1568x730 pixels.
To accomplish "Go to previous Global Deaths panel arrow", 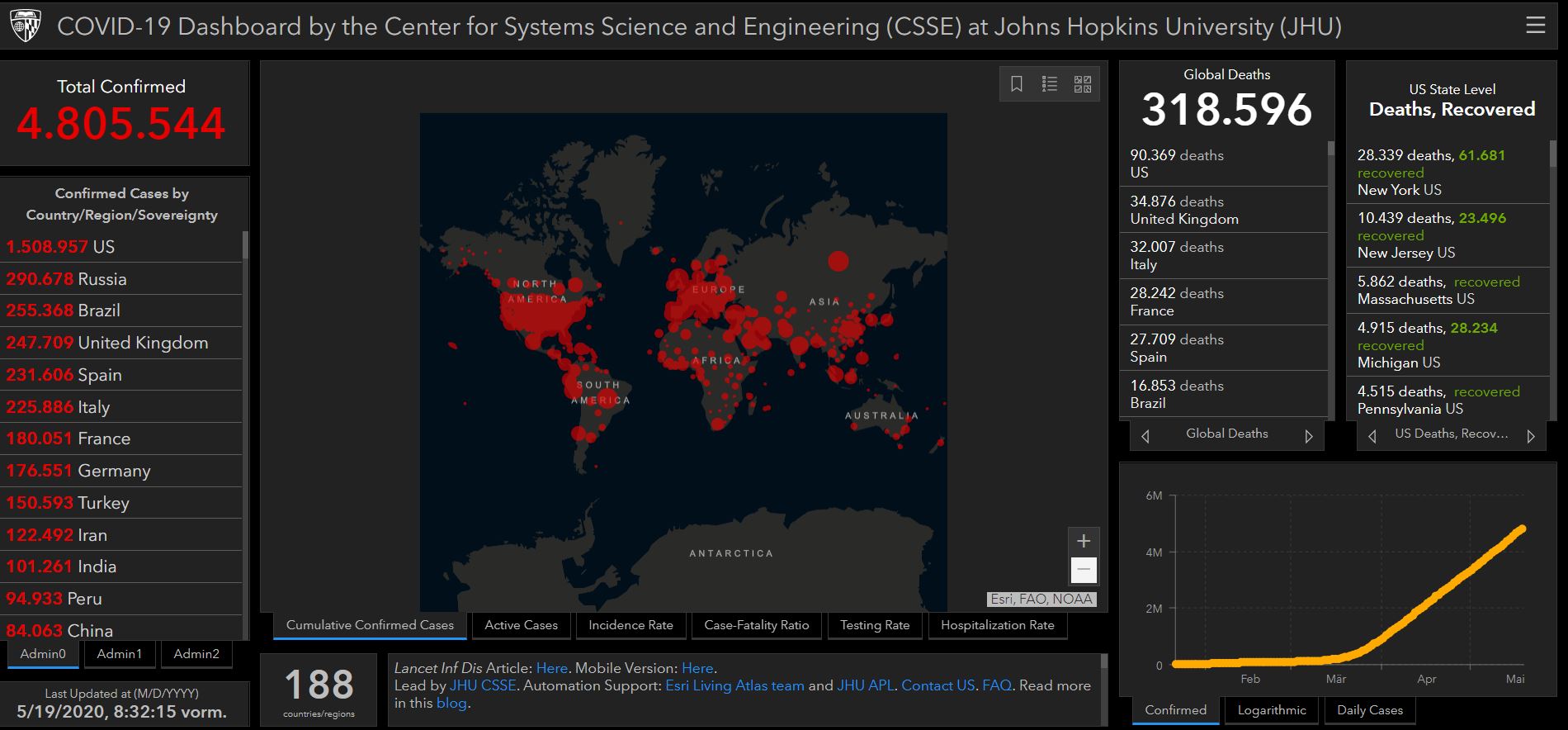I will (x=1145, y=436).
